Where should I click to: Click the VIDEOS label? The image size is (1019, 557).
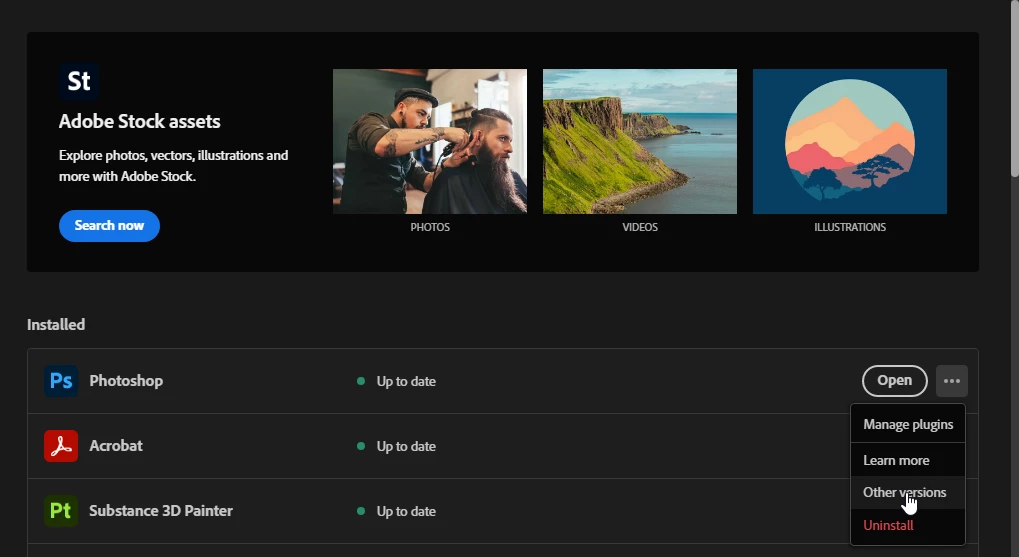coord(639,227)
